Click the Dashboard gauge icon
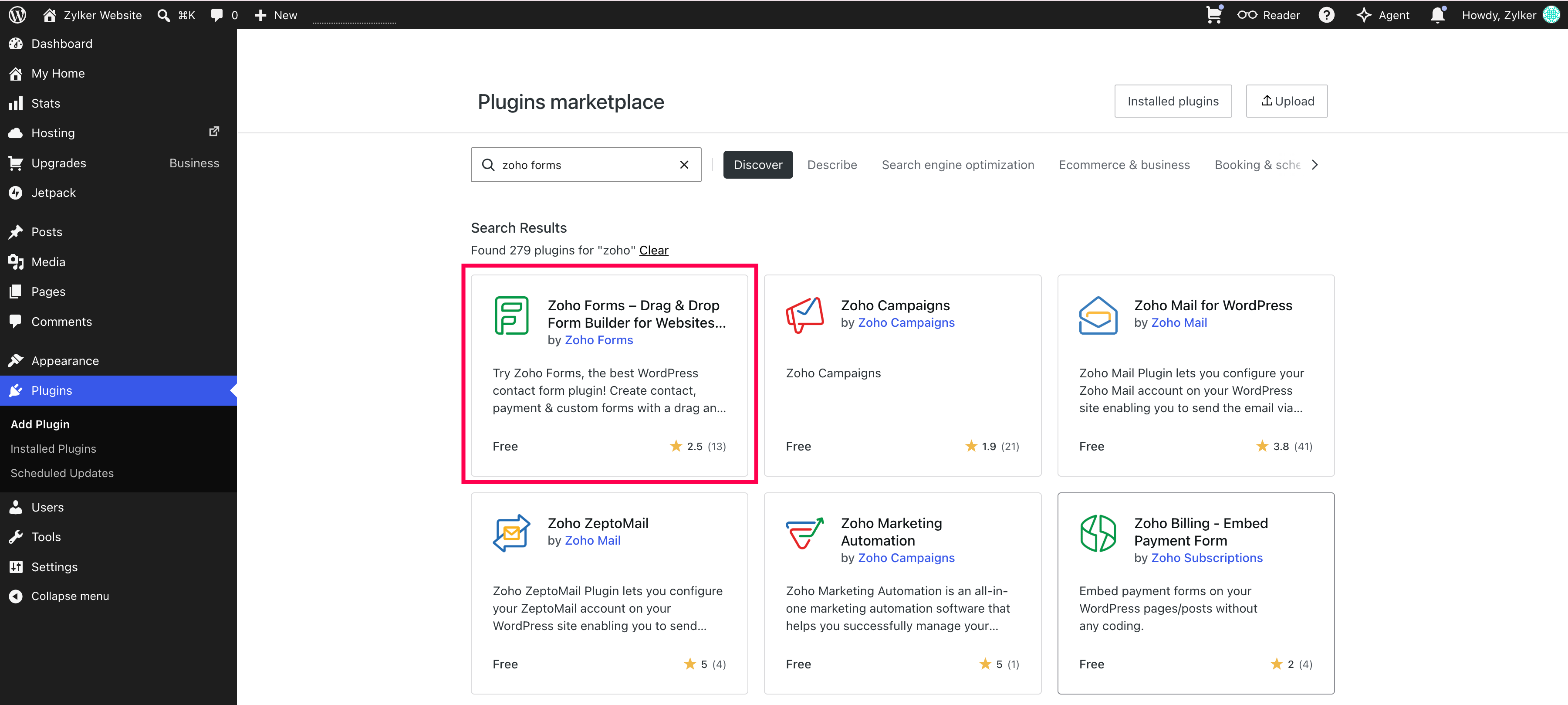Screen dimensions: 1568x705 [16, 43]
